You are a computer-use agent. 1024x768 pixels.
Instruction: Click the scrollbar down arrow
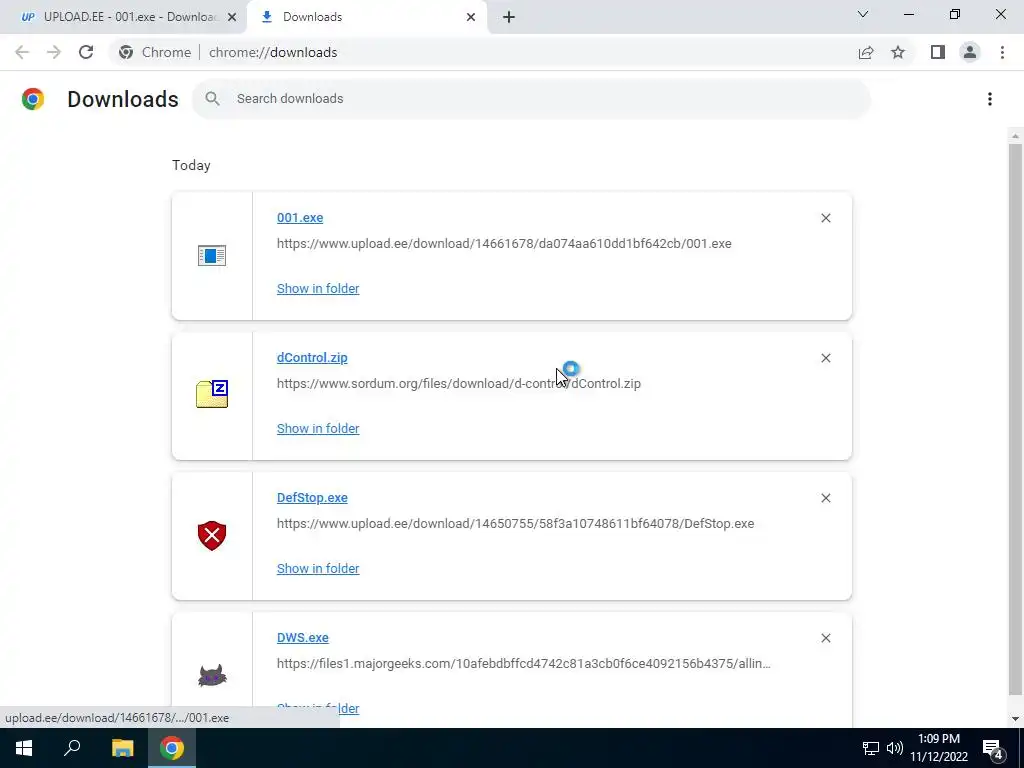1015,719
